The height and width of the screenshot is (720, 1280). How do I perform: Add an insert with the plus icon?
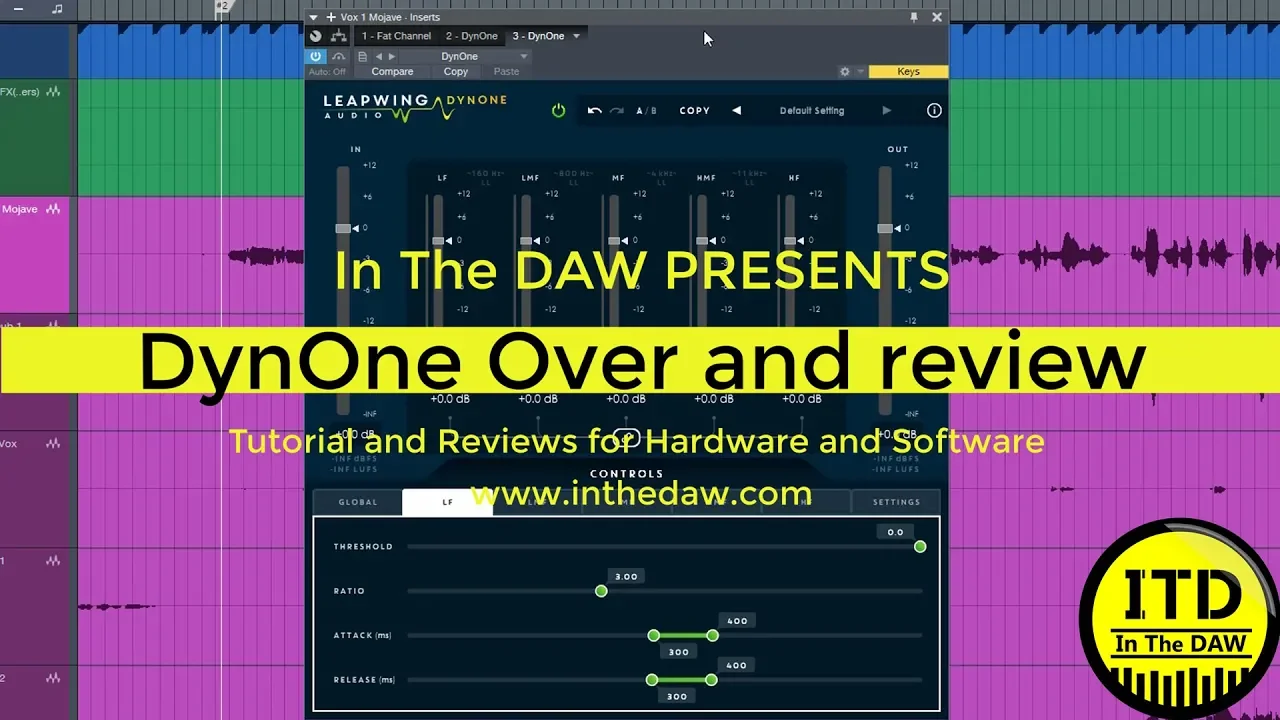330,17
